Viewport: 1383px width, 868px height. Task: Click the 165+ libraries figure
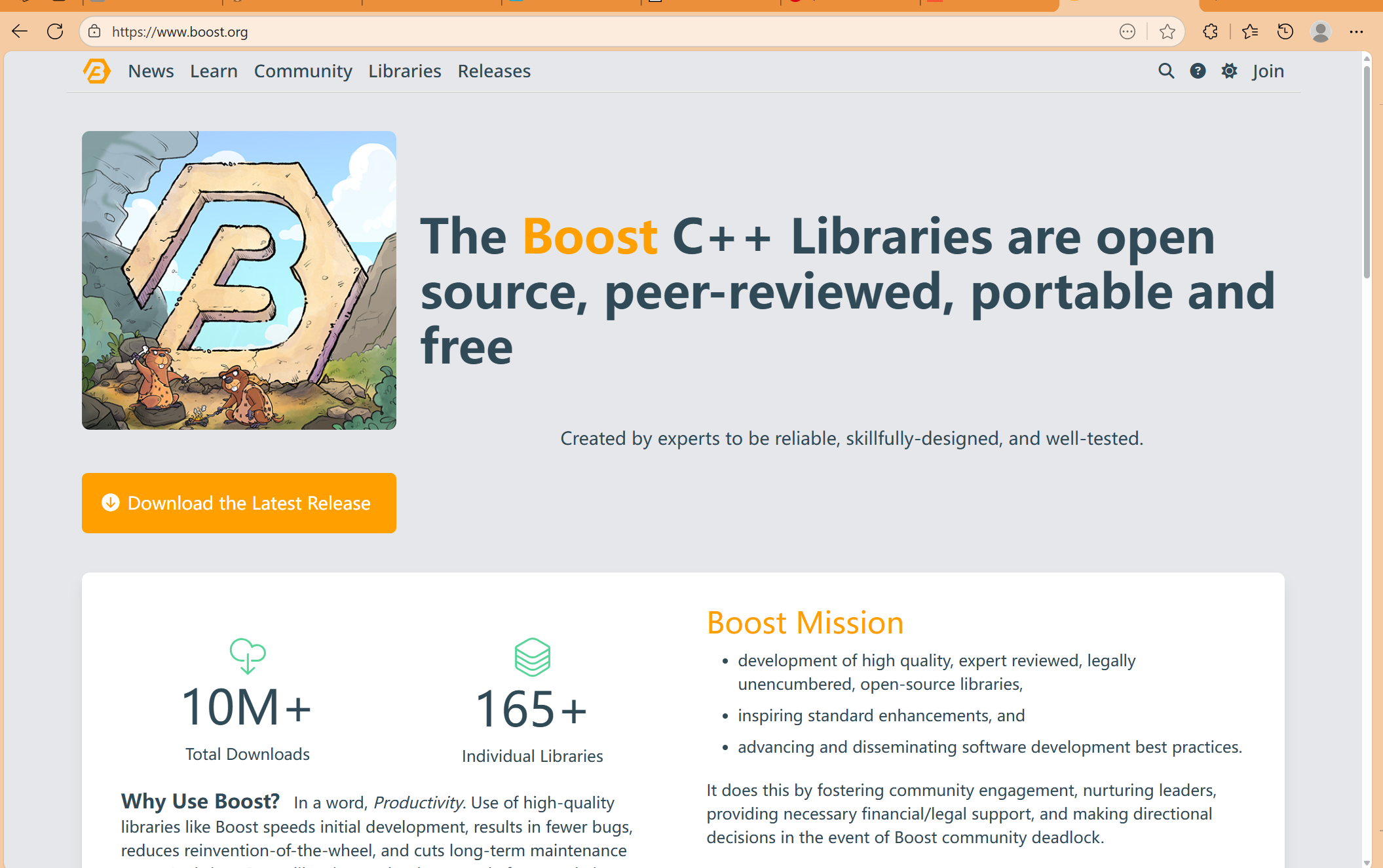pos(531,709)
